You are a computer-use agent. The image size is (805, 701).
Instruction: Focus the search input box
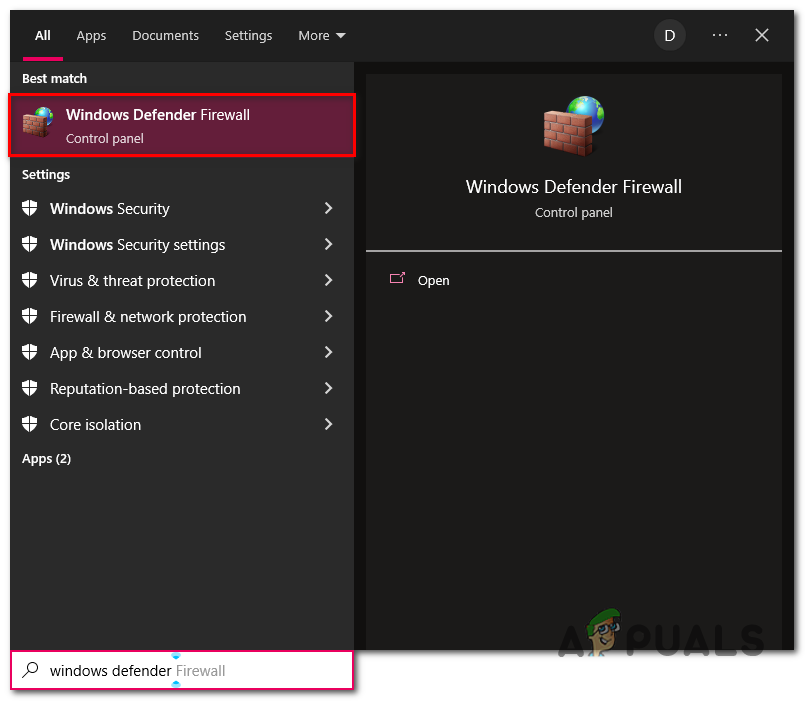[182, 670]
